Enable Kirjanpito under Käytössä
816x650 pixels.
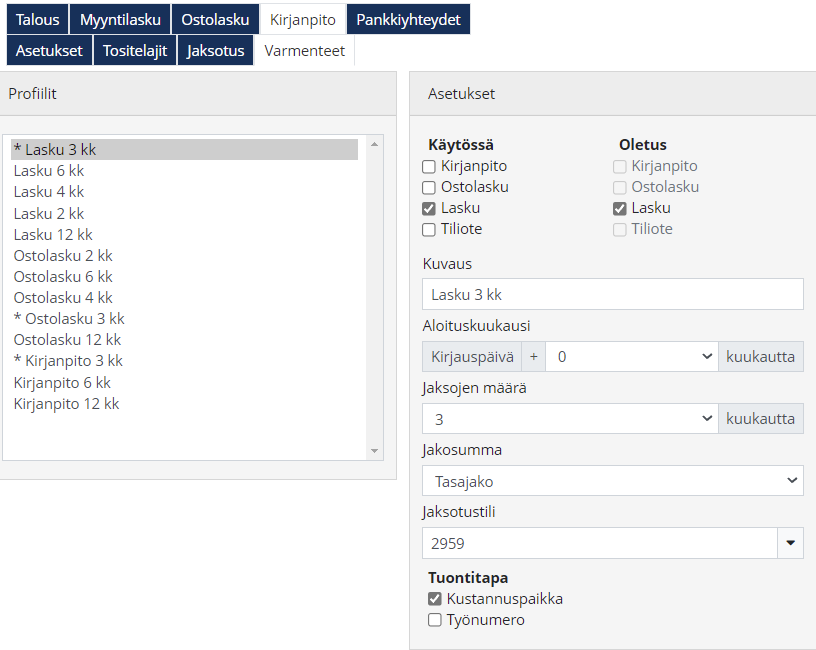429,167
